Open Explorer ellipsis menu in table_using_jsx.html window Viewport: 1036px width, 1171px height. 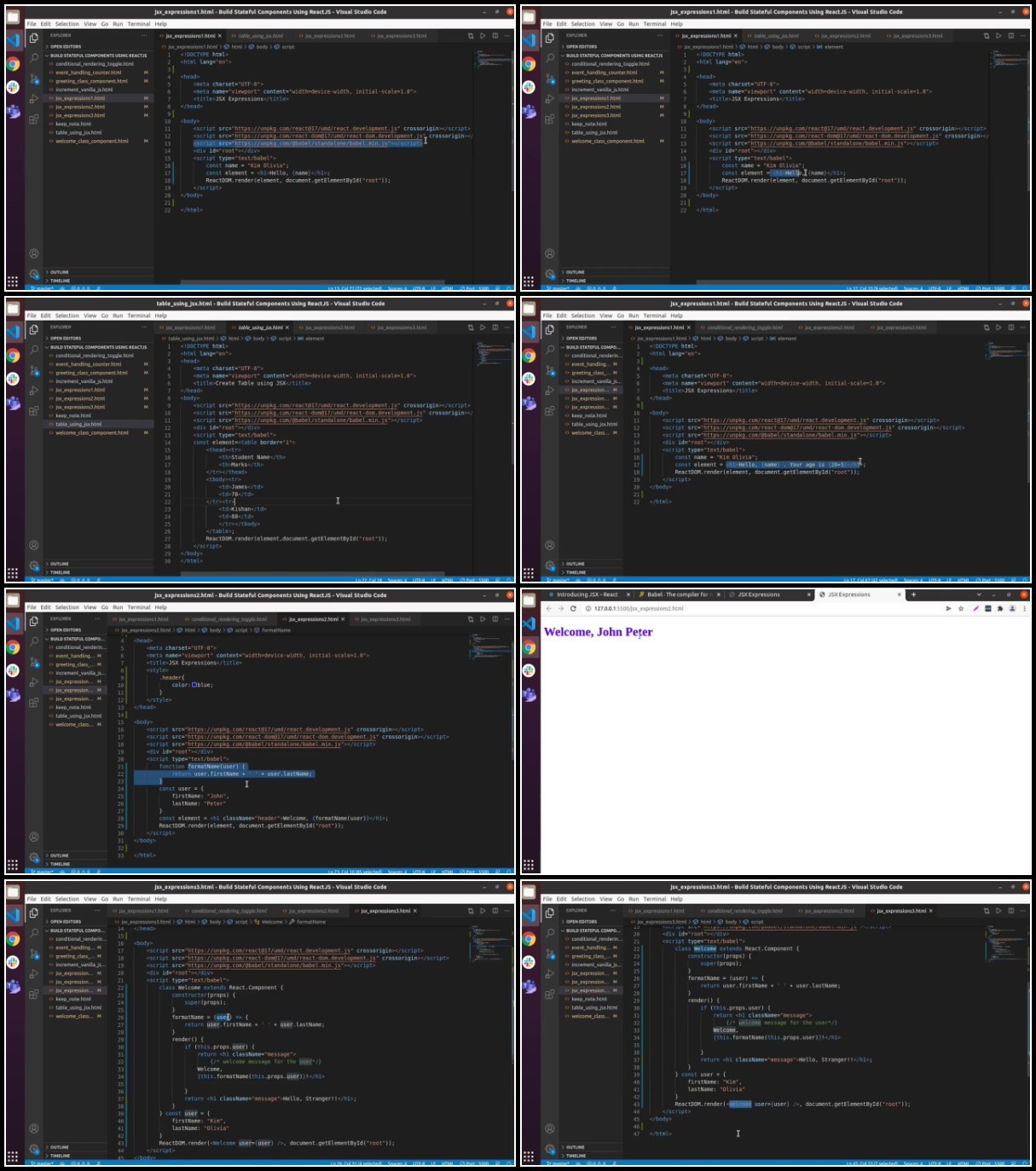145,328
